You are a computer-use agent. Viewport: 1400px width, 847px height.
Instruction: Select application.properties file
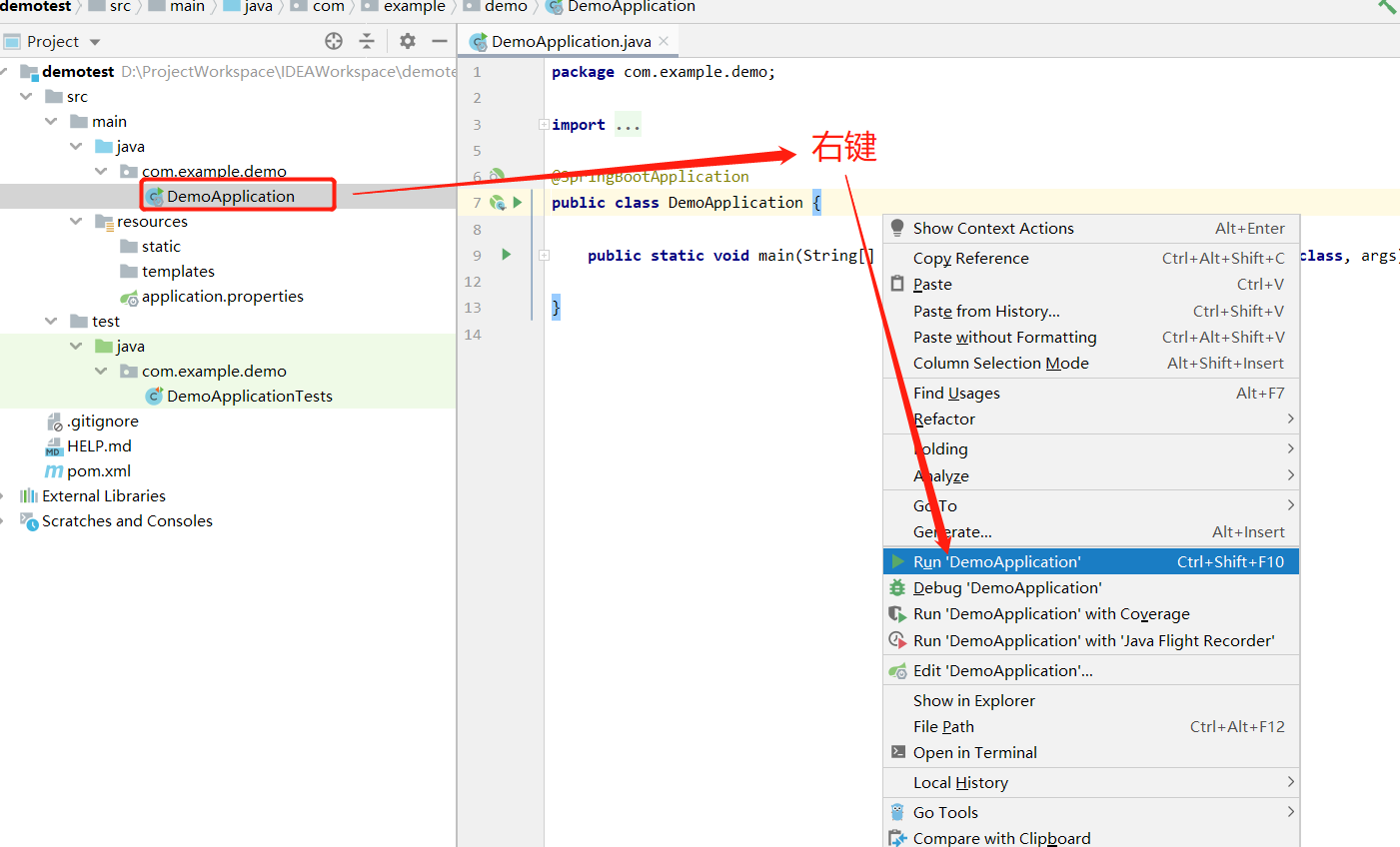[x=222, y=296]
